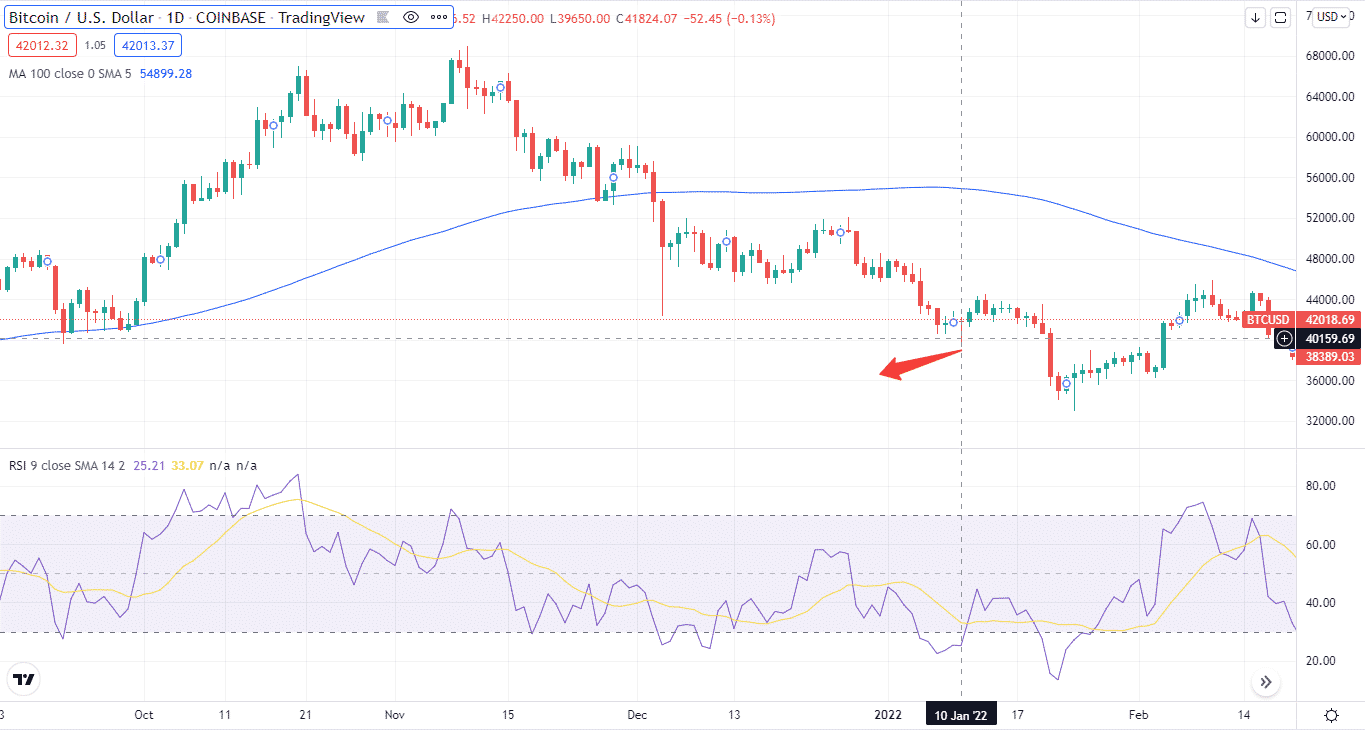This screenshot has height=736, width=1365.
Task: Click the 2022 label on time axis
Action: (888, 715)
